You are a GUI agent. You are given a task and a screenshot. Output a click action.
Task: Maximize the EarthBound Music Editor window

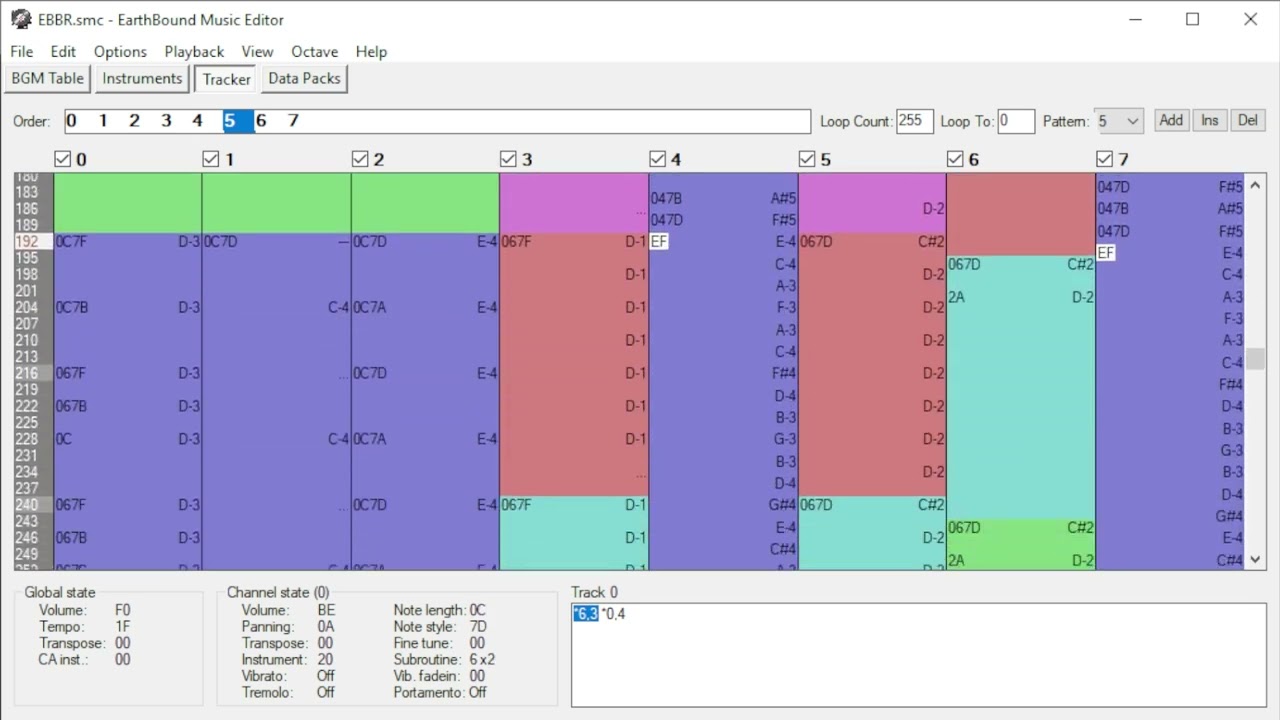[1192, 19]
